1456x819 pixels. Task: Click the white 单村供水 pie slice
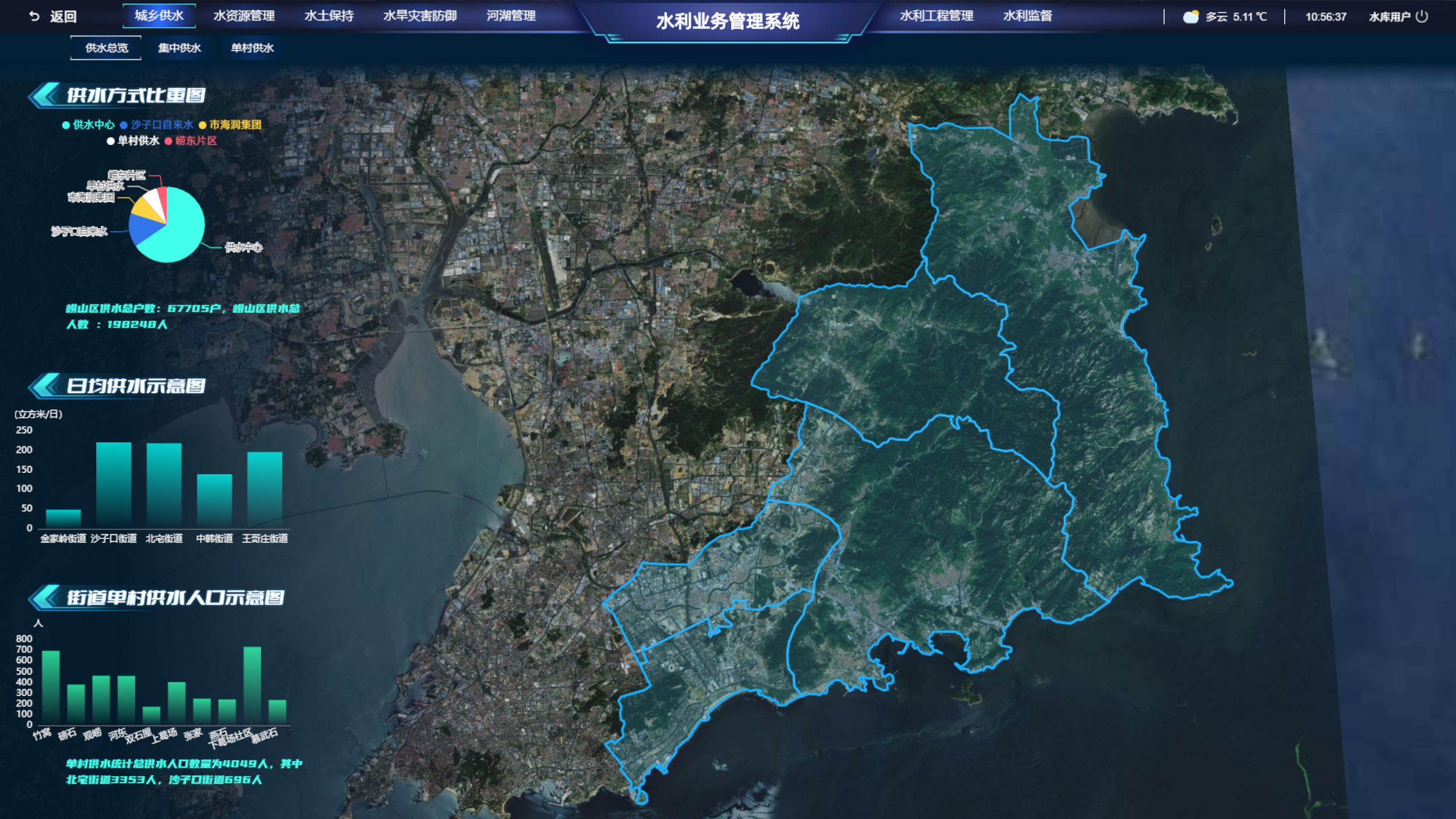(x=154, y=199)
